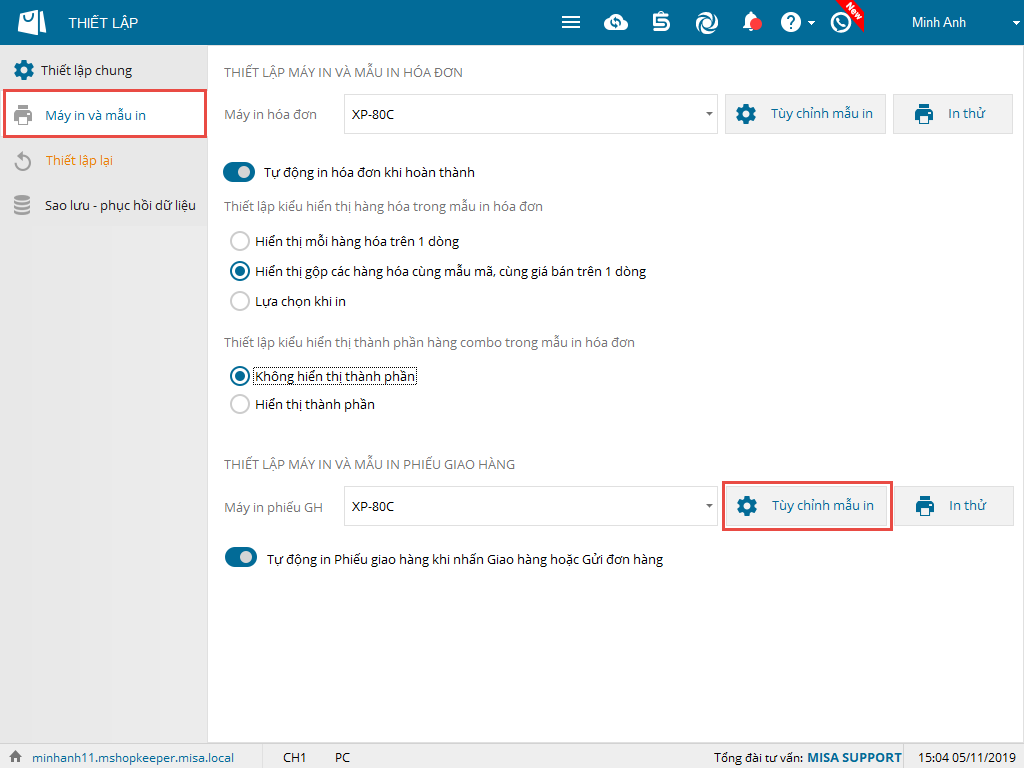The height and width of the screenshot is (768, 1024).
Task: Click the MShopKeeper shopping bag logo
Action: 32,22
